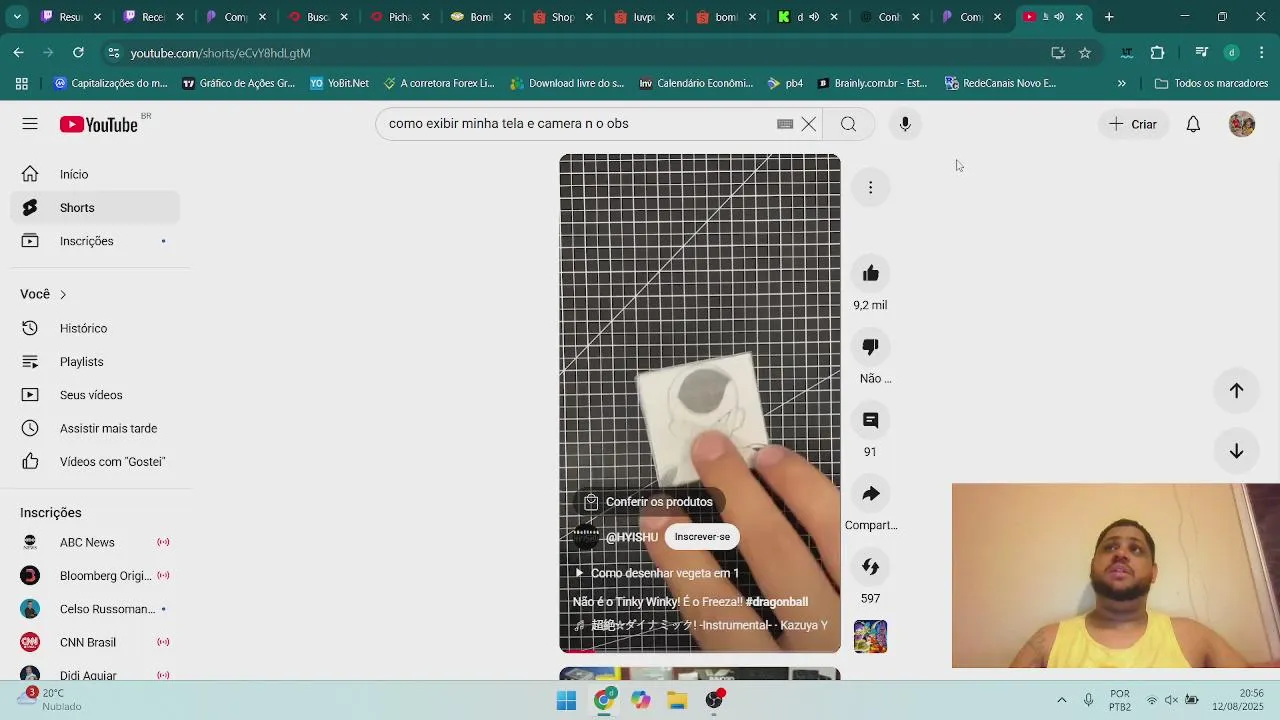Run the search with magnifier button
The height and width of the screenshot is (720, 1280).
pyautogui.click(x=848, y=124)
